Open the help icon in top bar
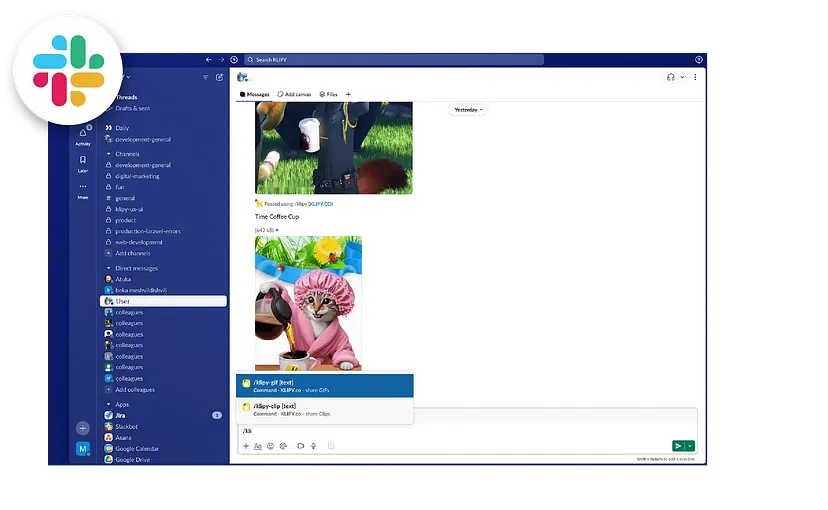 coord(699,60)
